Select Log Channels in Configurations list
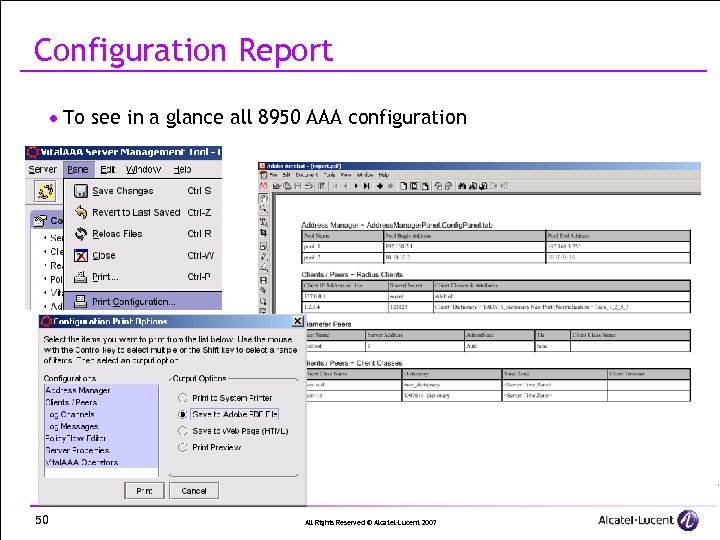This screenshot has height=540, width=720. point(101,414)
